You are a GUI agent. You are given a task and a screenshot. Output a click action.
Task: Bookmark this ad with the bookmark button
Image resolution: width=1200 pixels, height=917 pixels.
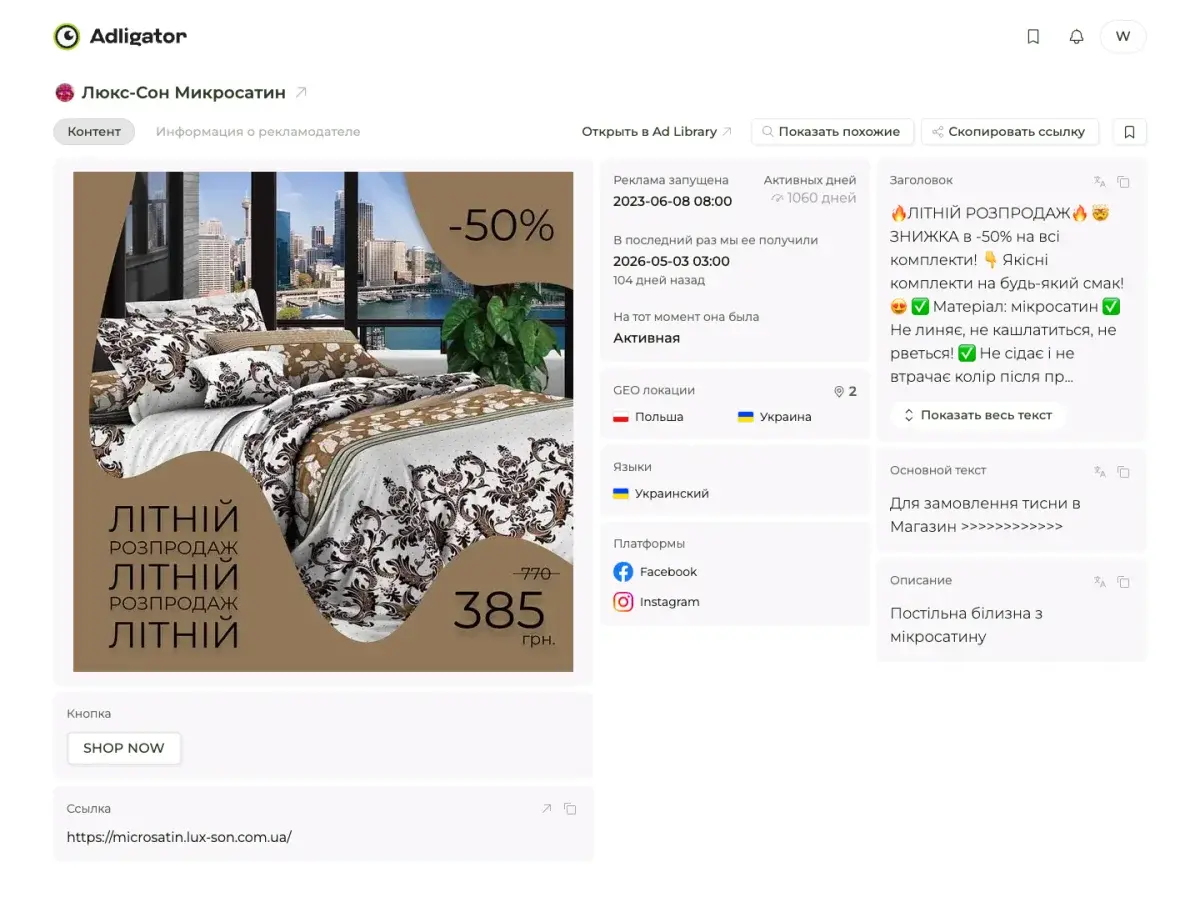1129,131
